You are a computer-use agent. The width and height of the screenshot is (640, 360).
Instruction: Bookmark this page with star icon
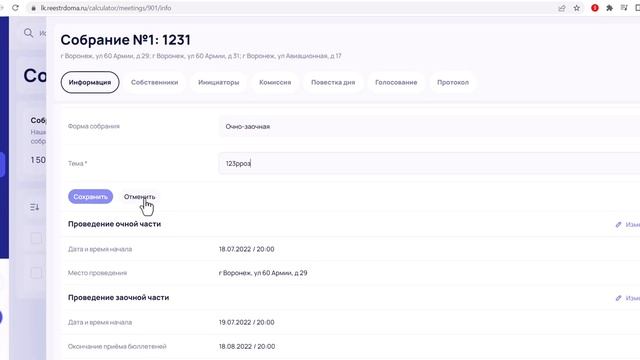(577, 8)
